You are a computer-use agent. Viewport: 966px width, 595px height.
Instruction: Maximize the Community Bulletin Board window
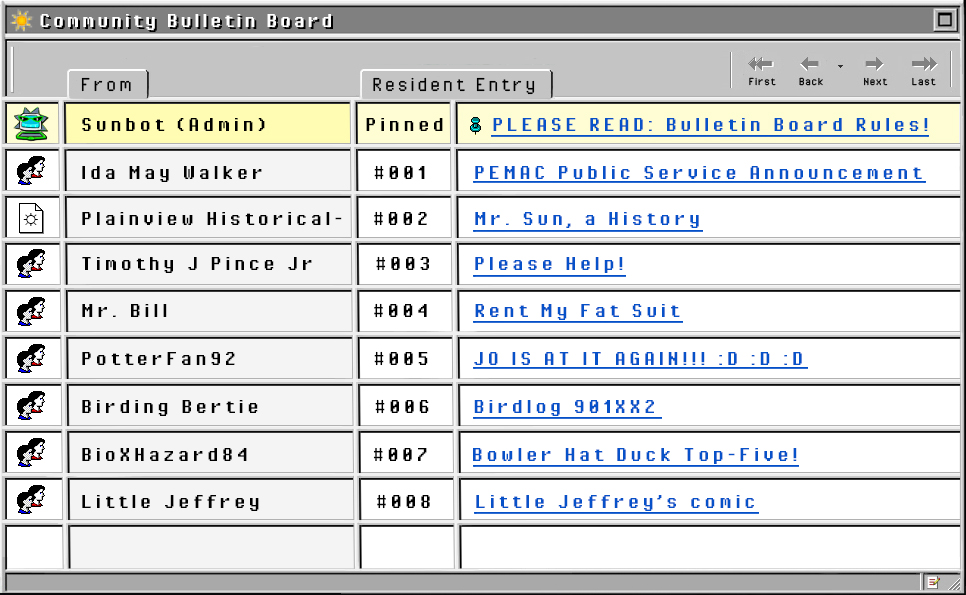[x=944, y=20]
